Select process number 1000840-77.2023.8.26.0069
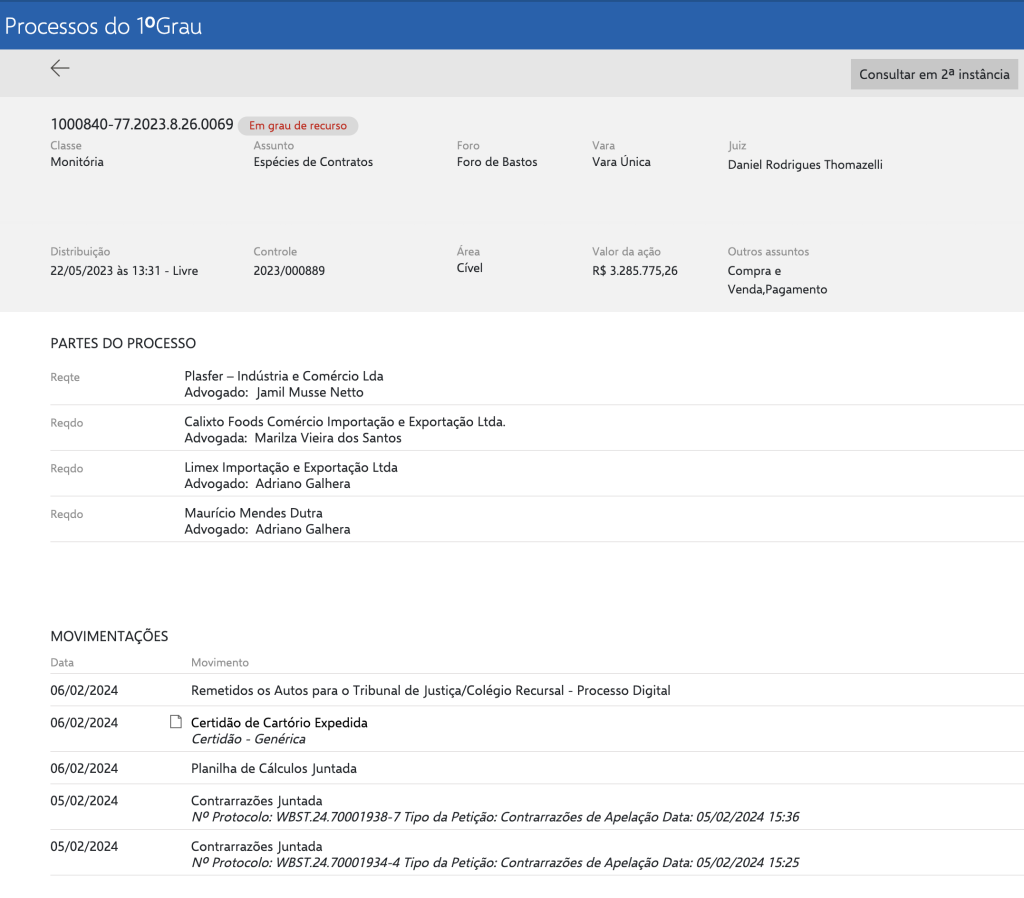1024x898 pixels. click(x=142, y=125)
